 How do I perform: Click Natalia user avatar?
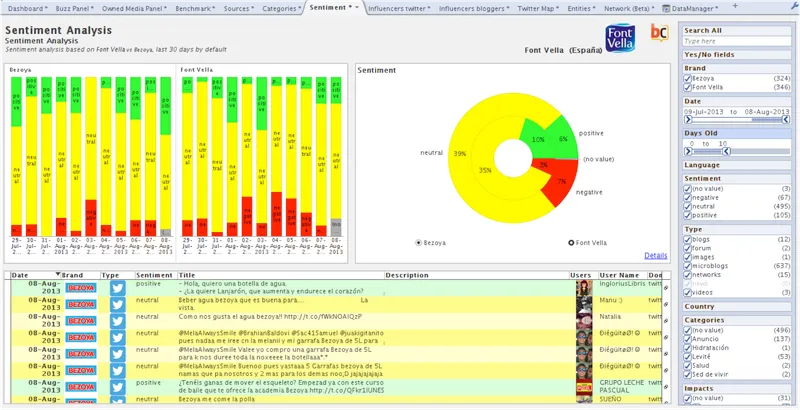pyautogui.click(x=584, y=321)
